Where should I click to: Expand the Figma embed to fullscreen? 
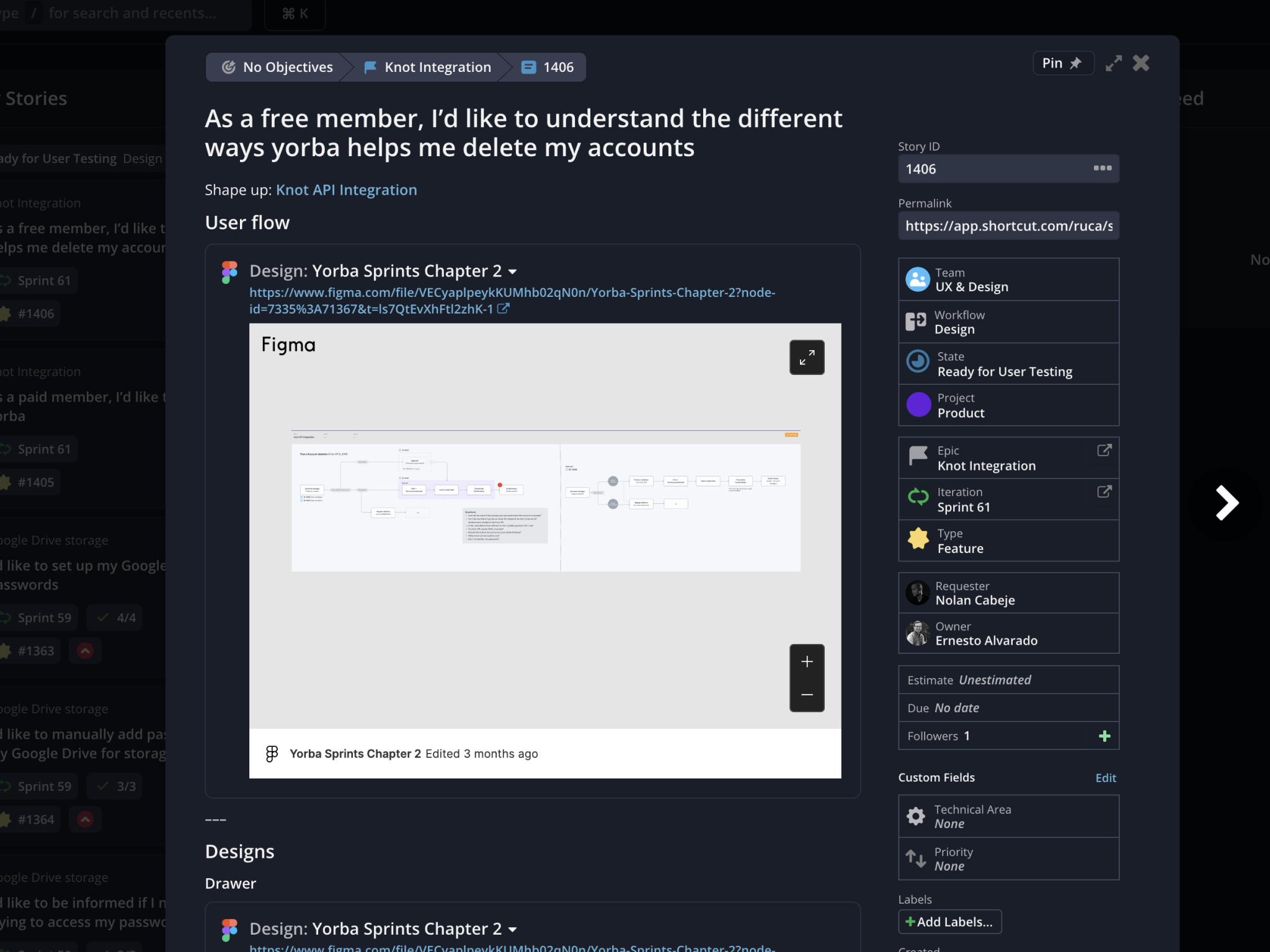pos(807,357)
